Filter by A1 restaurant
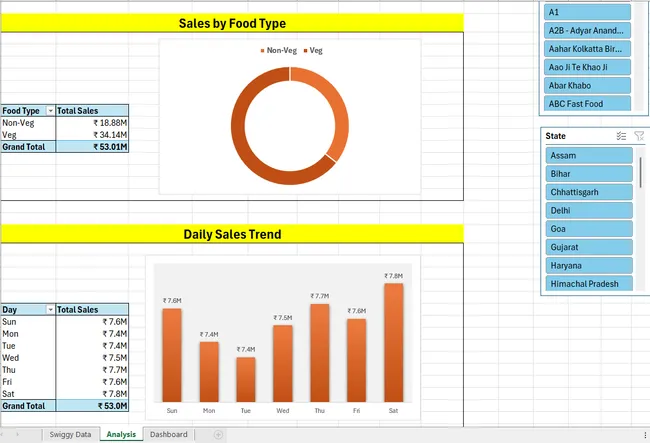The width and height of the screenshot is (650, 443). click(x=587, y=12)
